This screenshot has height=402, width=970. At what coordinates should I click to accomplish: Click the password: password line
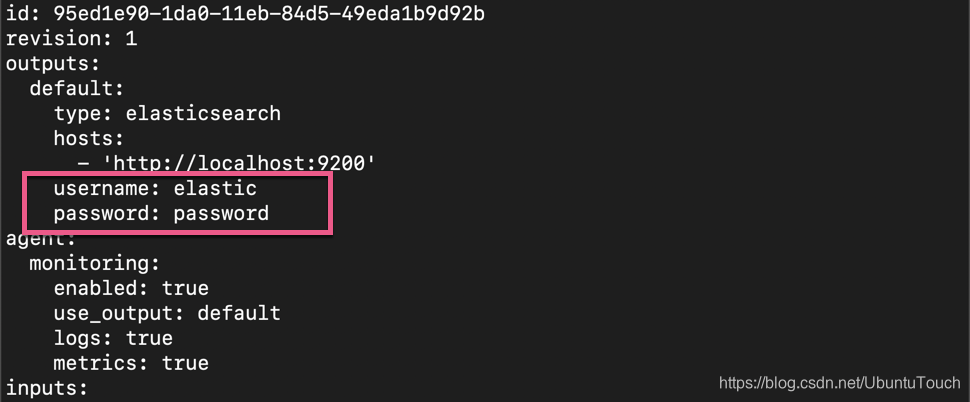161,213
